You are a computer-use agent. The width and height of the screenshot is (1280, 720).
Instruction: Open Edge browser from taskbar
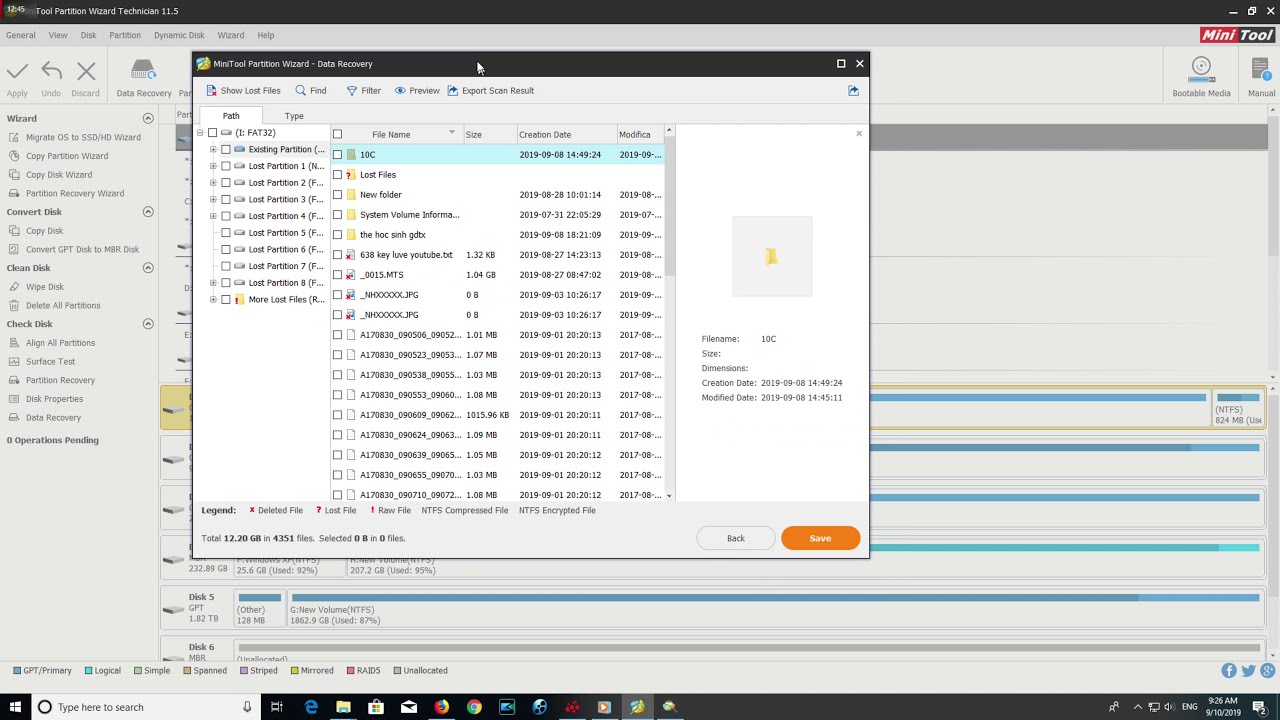[x=311, y=707]
